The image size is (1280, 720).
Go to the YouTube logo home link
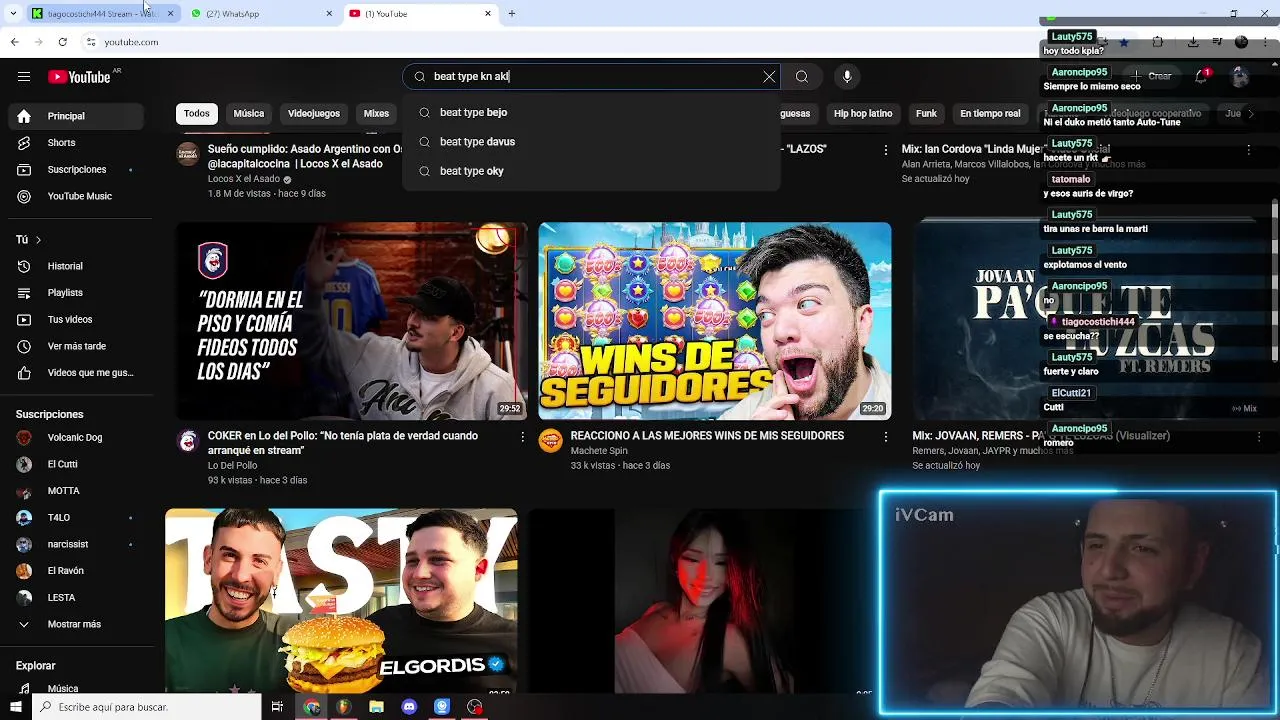click(x=79, y=77)
